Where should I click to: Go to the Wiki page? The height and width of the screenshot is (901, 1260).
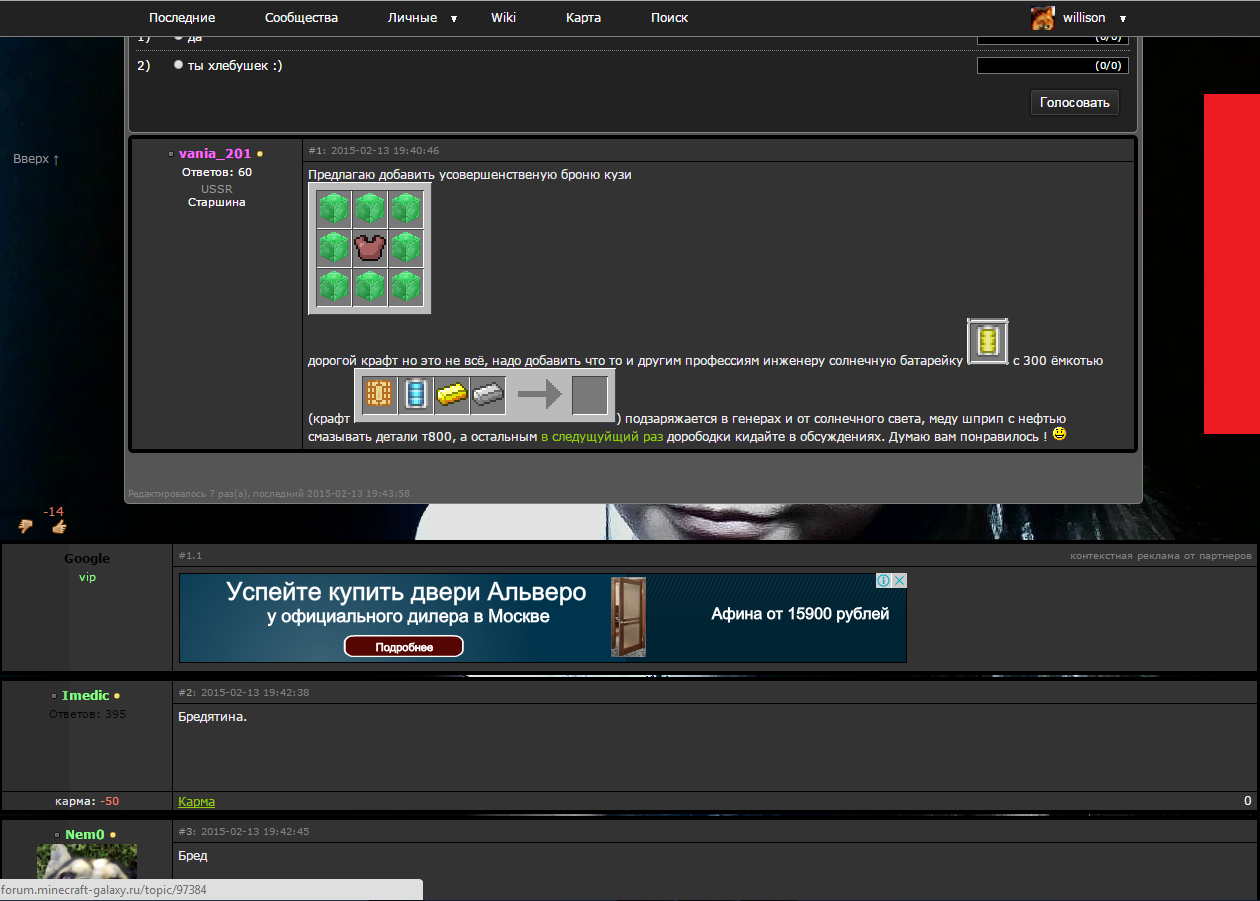click(x=503, y=18)
